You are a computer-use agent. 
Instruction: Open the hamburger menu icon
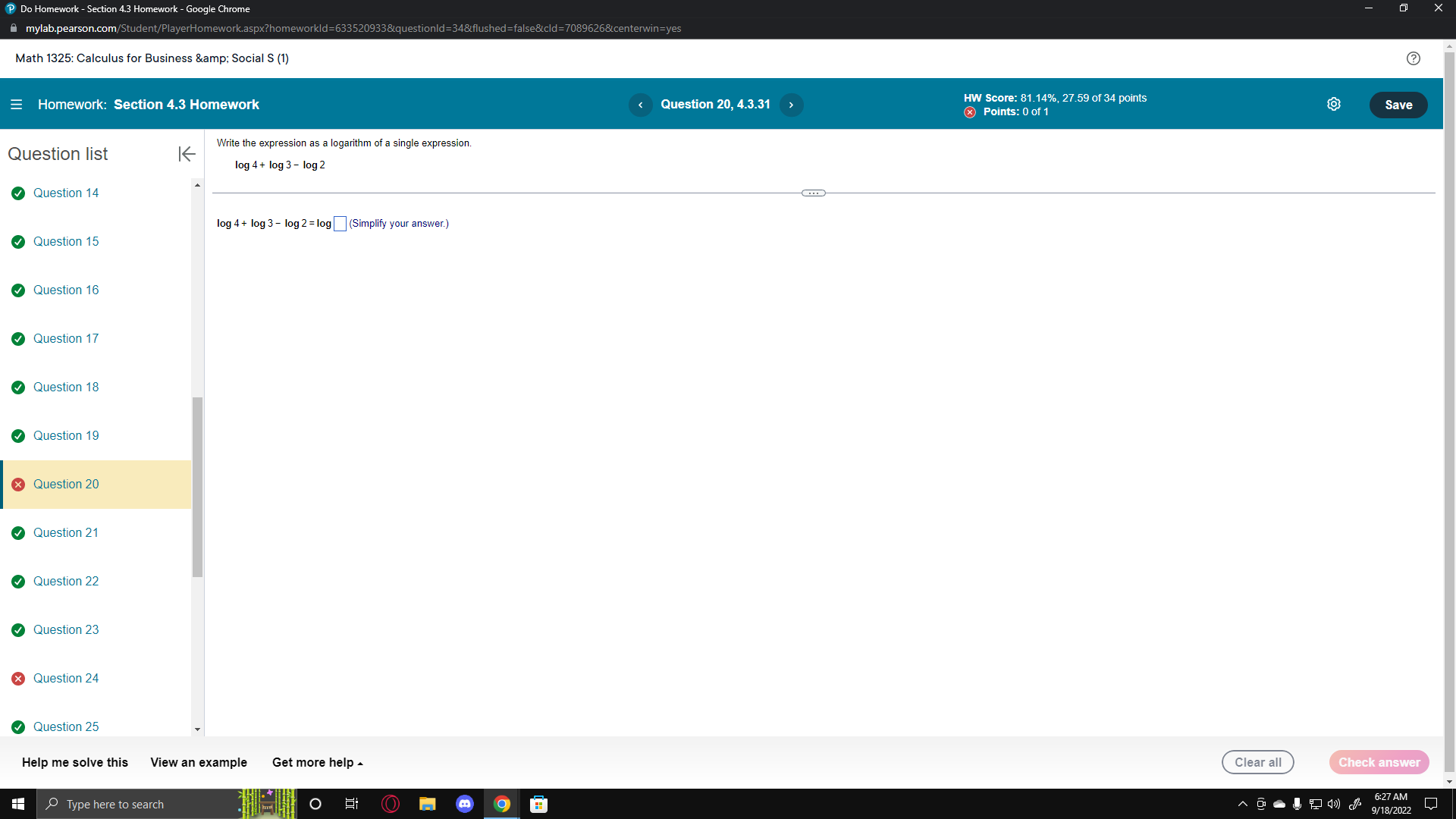[x=16, y=105]
